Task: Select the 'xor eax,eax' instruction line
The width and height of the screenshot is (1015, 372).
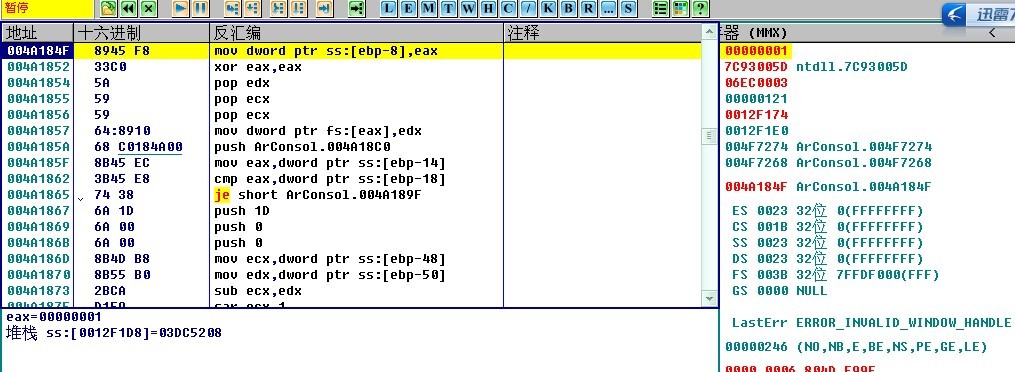Action: click(x=258, y=67)
